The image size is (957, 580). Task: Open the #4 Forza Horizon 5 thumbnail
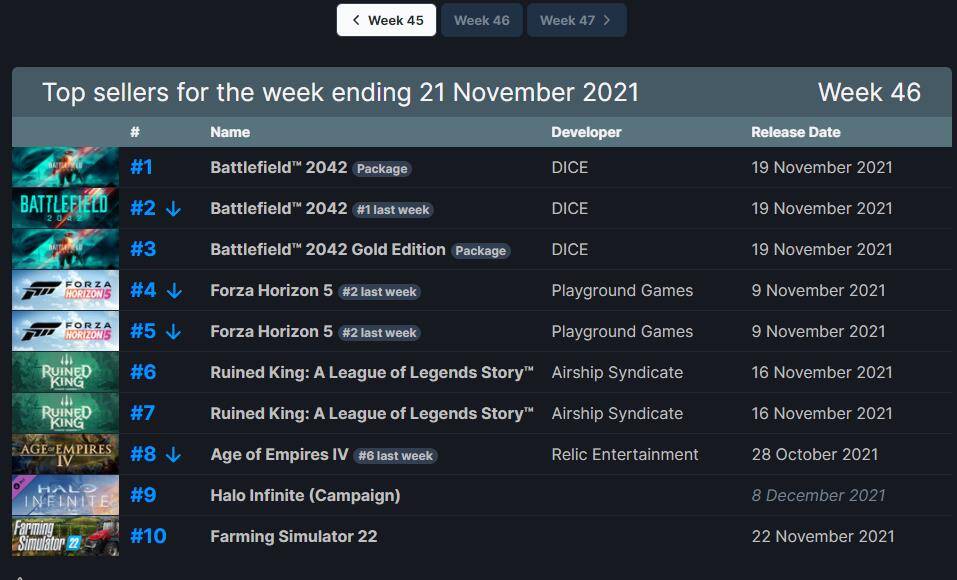[x=65, y=290]
